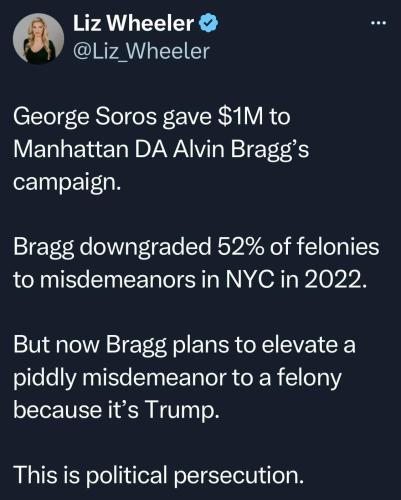Visit the @Liz_Wheeler handle link
This screenshot has width=401, height=500.
coord(141,52)
